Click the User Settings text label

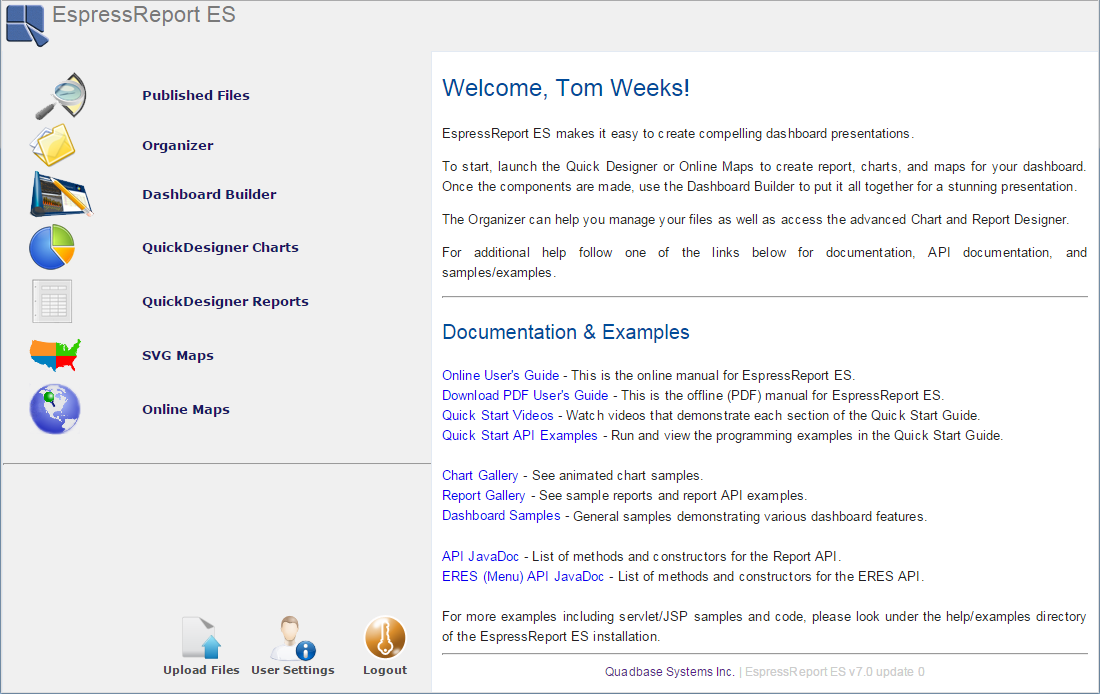tap(293, 670)
